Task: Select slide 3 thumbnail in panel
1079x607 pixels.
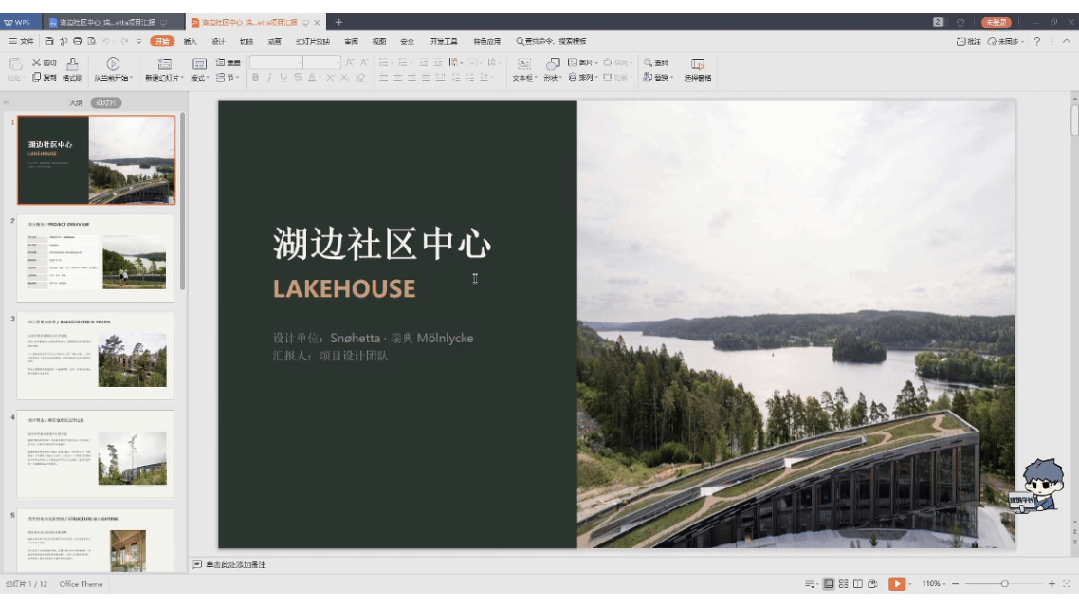Action: (x=96, y=355)
